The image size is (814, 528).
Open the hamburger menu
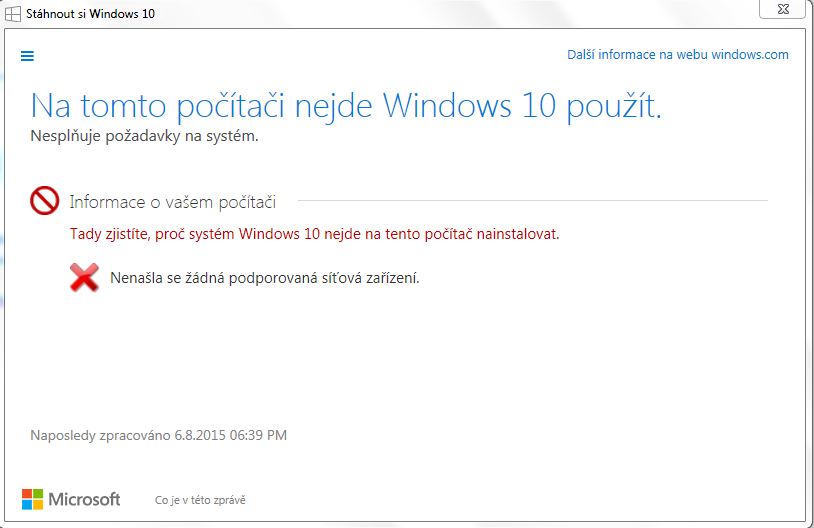pyautogui.click(x=27, y=56)
